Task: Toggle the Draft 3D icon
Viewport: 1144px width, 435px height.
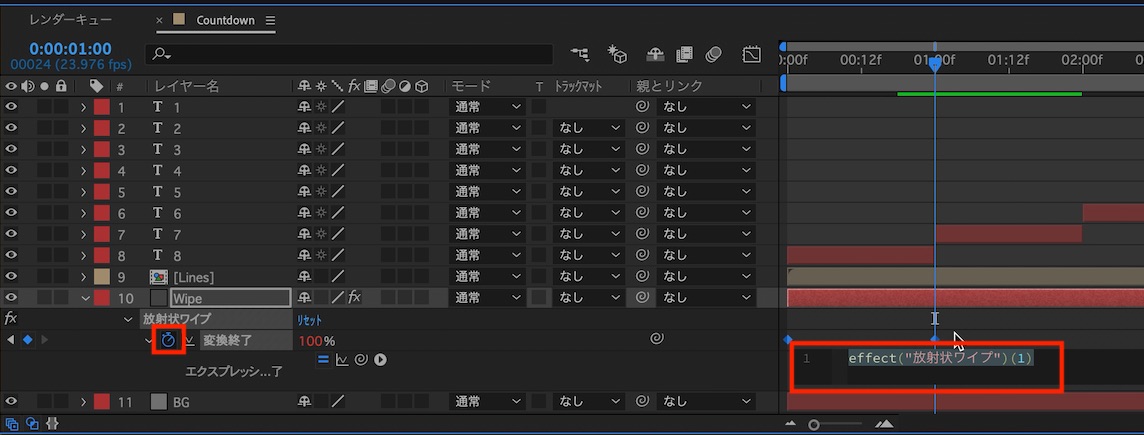Action: pyautogui.click(x=617, y=54)
